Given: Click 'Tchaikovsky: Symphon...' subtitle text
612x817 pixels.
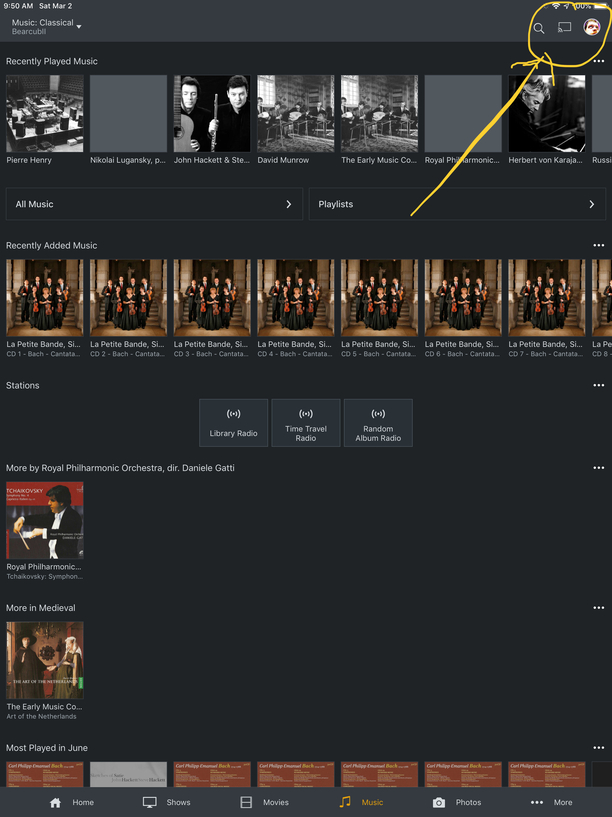Looking at the screenshot, I should click(x=45, y=576).
